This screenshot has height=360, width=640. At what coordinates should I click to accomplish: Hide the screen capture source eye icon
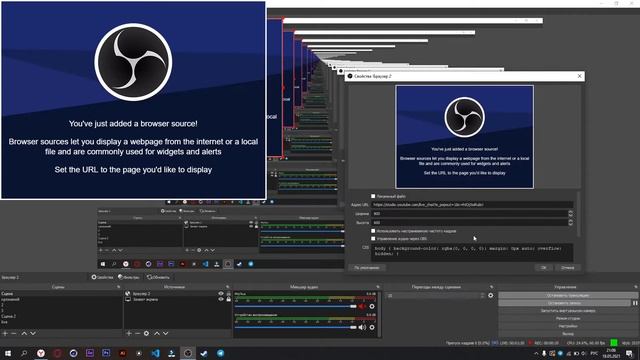pos(221,299)
